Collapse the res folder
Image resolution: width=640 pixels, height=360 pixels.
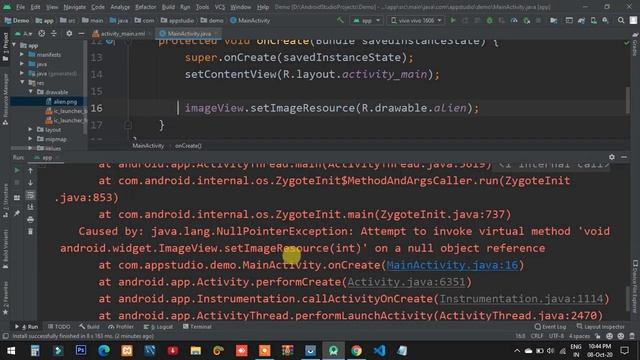click(22, 83)
